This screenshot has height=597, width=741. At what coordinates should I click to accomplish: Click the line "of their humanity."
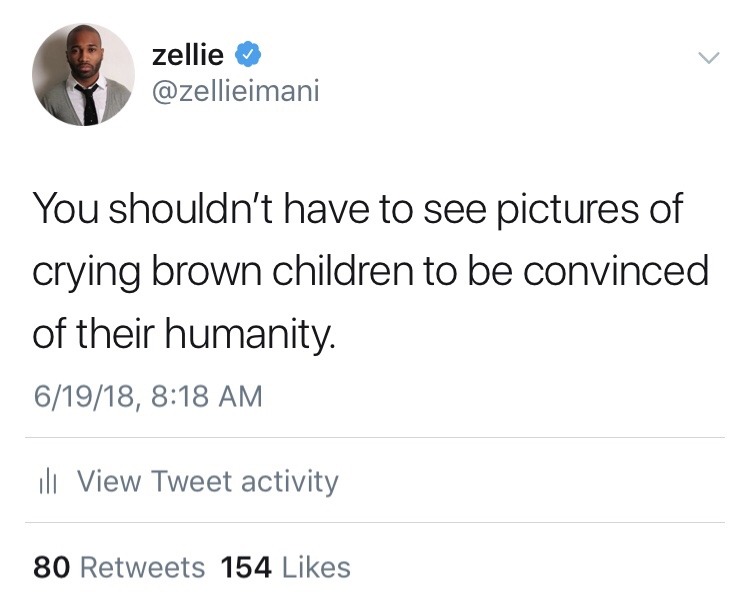[x=183, y=333]
